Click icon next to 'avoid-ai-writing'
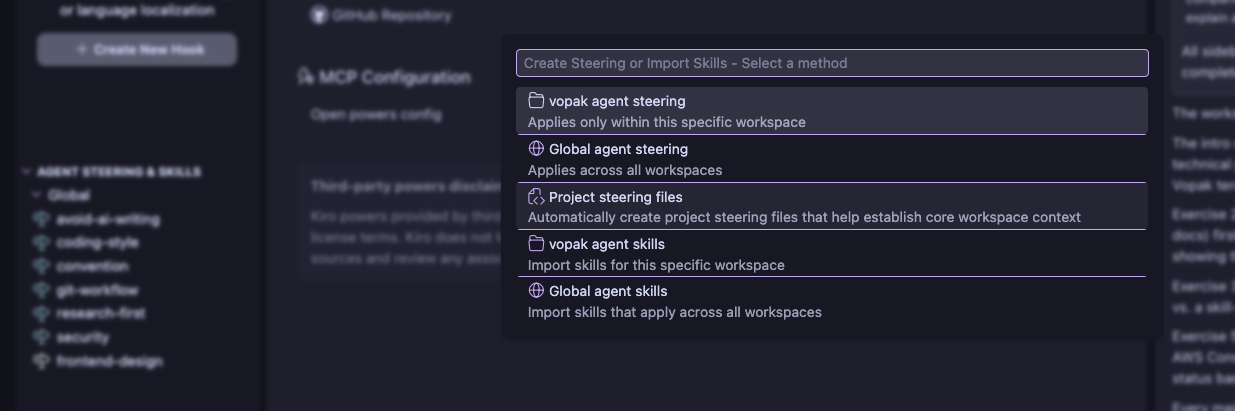Image resolution: width=1235 pixels, height=411 pixels. pyautogui.click(x=41, y=219)
